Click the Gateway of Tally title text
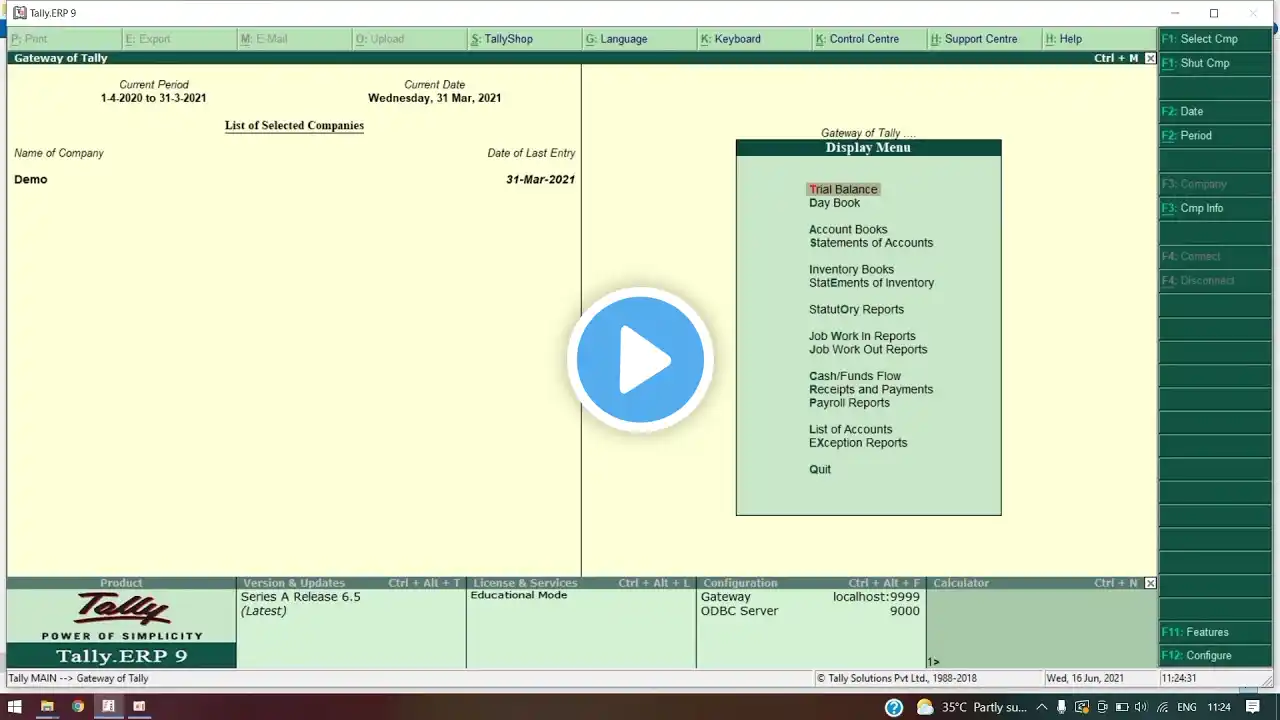The height and width of the screenshot is (720, 1280). click(x=61, y=58)
